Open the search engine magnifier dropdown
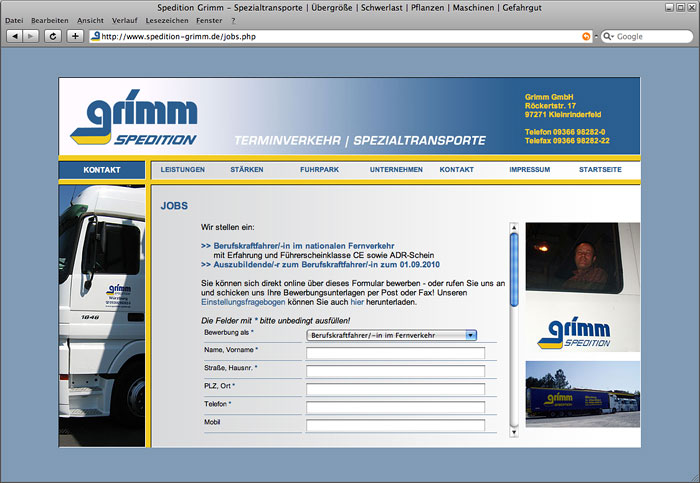The height and width of the screenshot is (483, 700). pos(608,36)
